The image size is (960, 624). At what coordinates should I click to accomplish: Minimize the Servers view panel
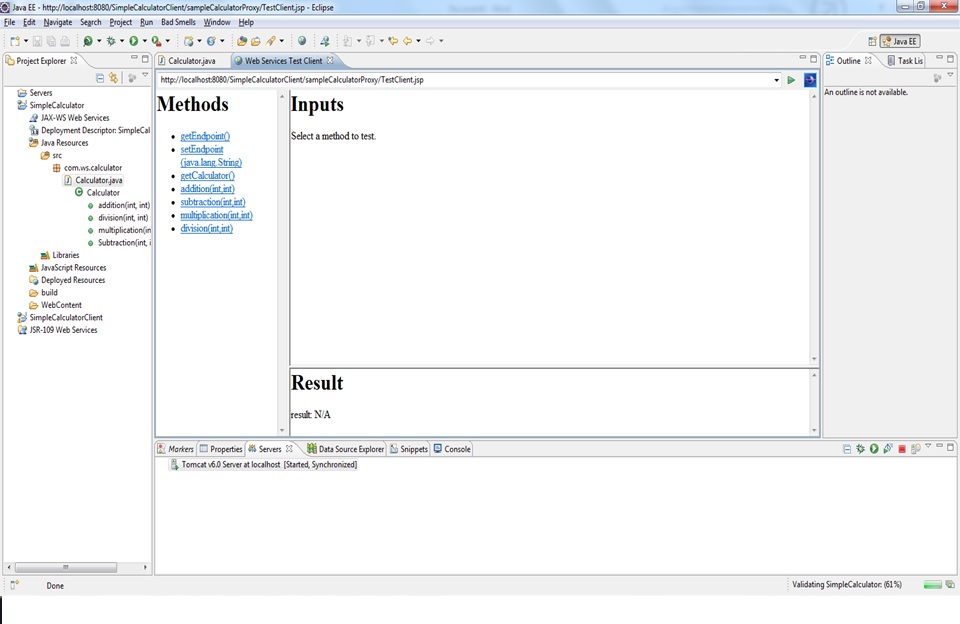939,446
